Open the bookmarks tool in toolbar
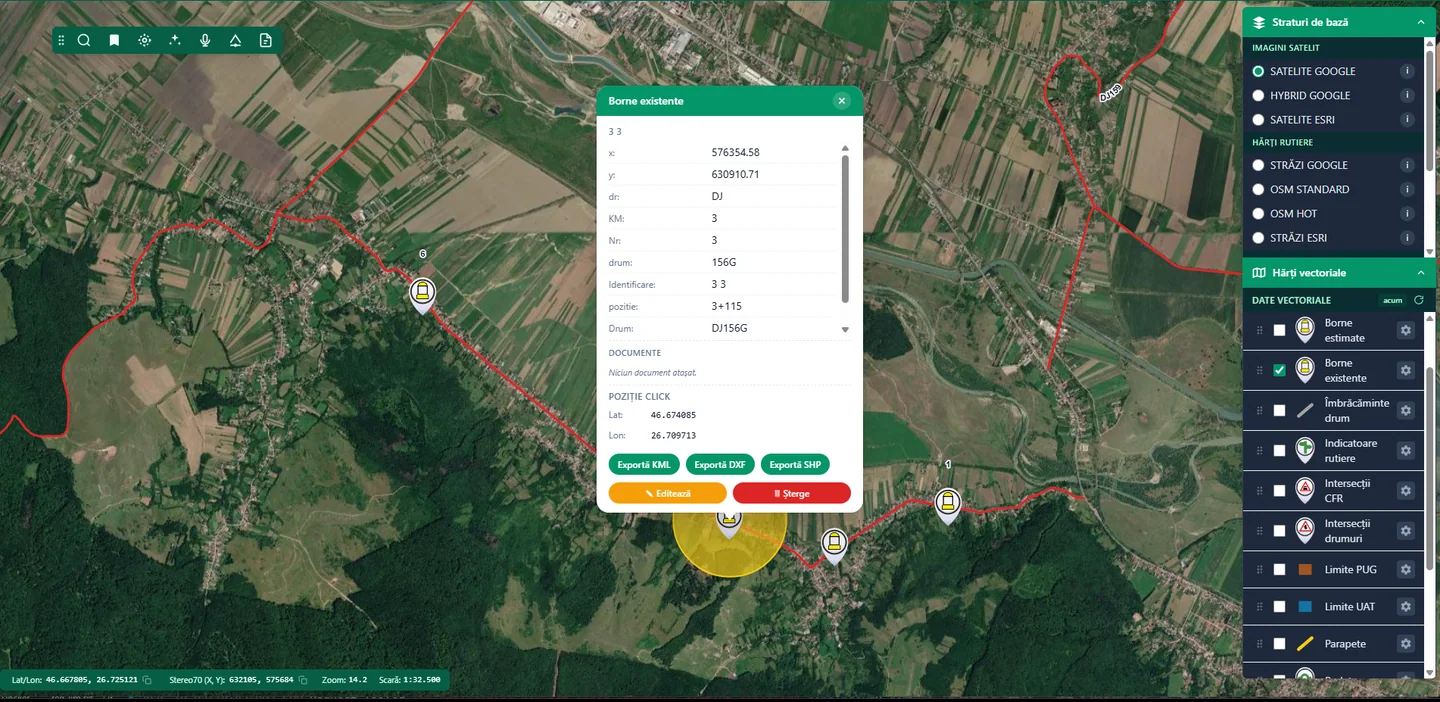Screen dimensions: 1440x702 tap(114, 40)
